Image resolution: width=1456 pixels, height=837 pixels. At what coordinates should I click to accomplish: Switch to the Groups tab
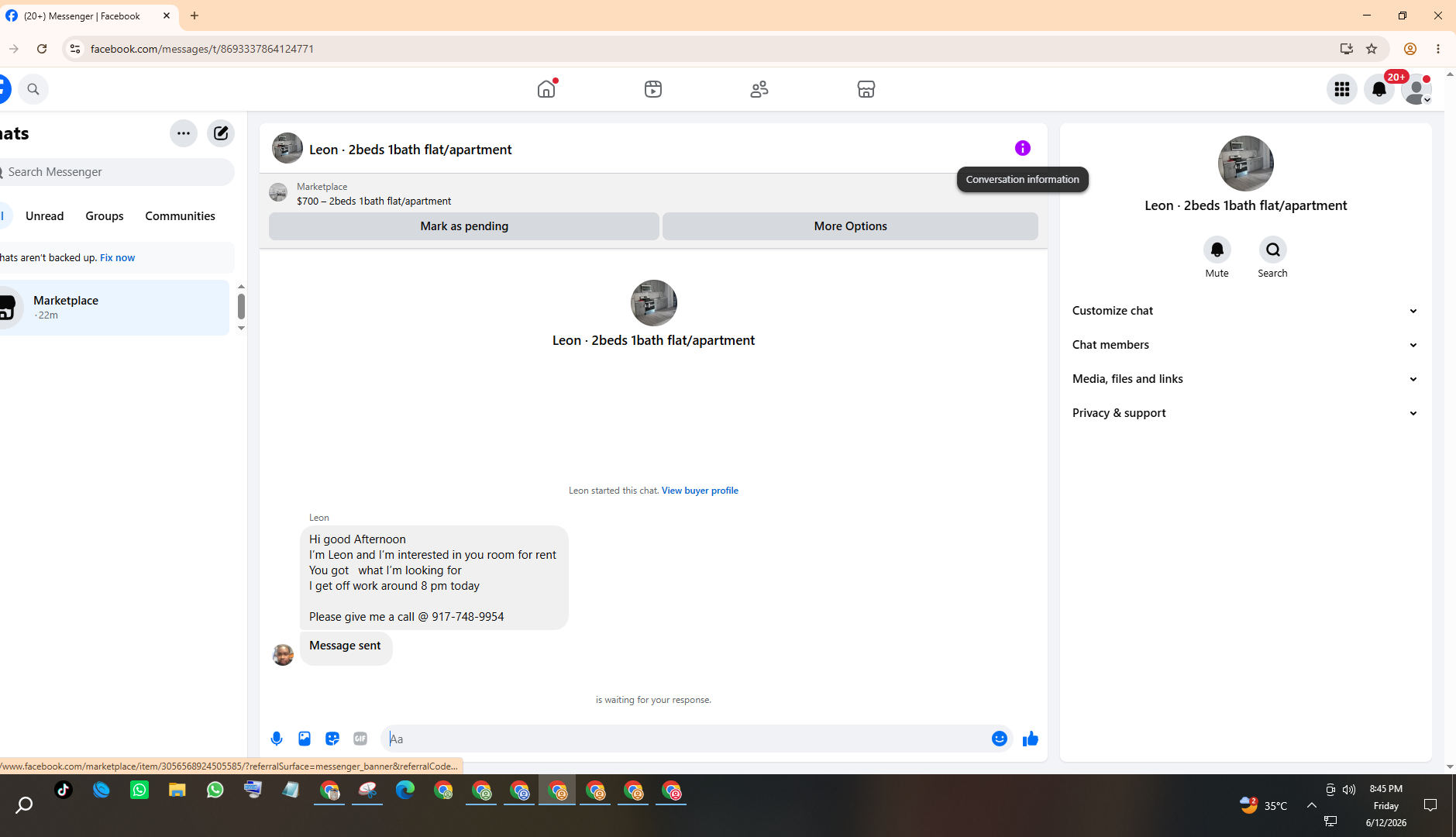tap(105, 216)
